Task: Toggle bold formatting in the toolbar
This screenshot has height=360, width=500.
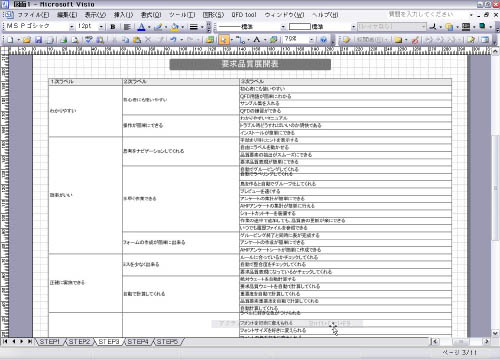Action: (113, 27)
